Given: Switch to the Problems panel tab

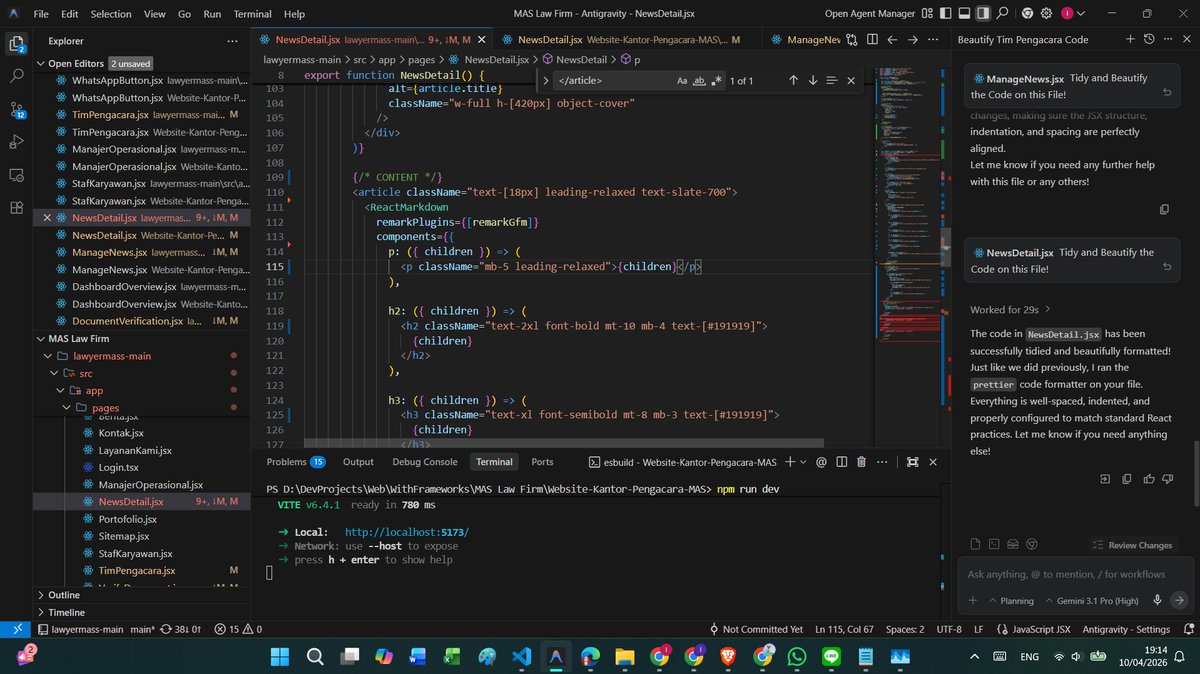Looking at the screenshot, I should click(295, 462).
